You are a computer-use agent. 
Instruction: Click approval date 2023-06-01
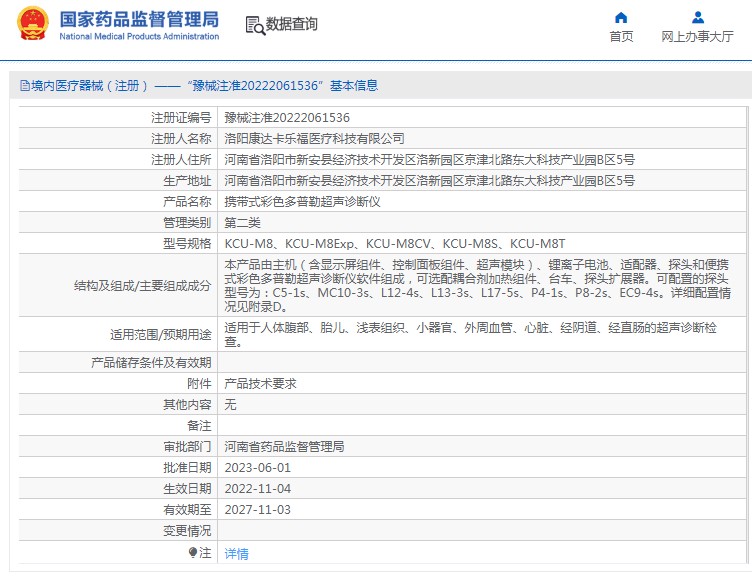click(258, 468)
